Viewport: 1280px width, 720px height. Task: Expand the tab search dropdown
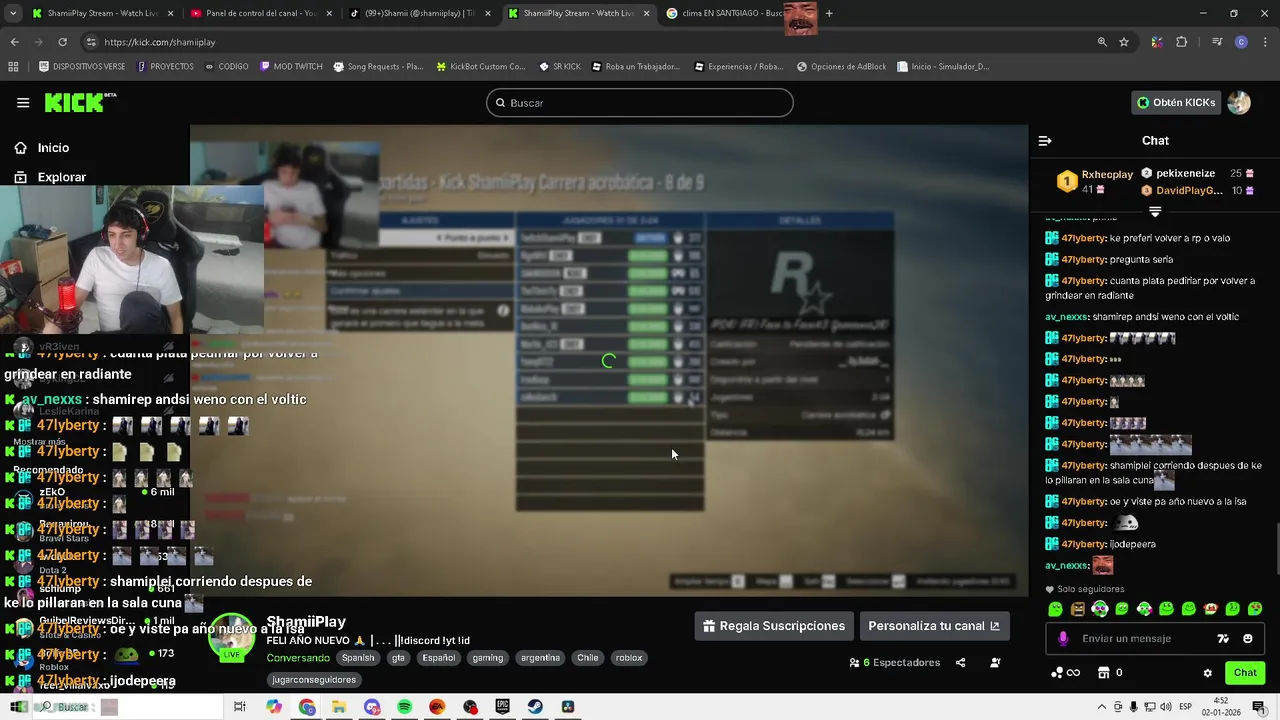[x=13, y=13]
